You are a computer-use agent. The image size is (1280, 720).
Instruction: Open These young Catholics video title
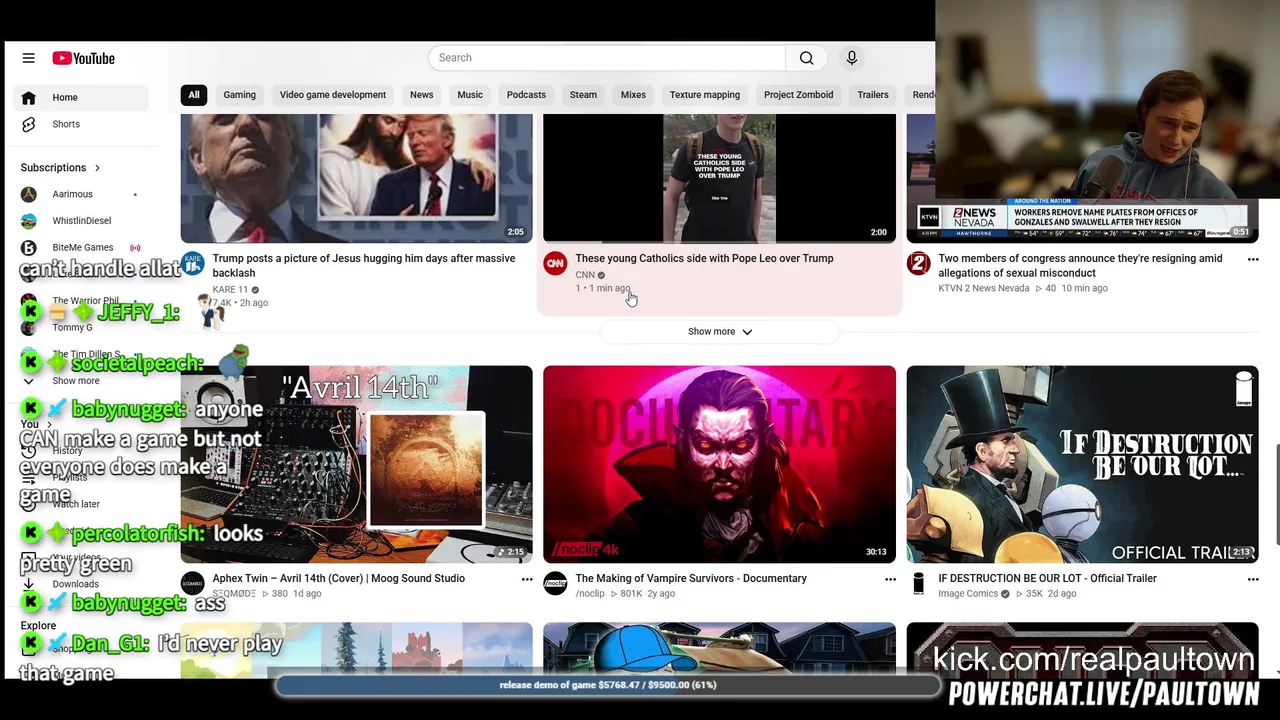pyautogui.click(x=704, y=258)
